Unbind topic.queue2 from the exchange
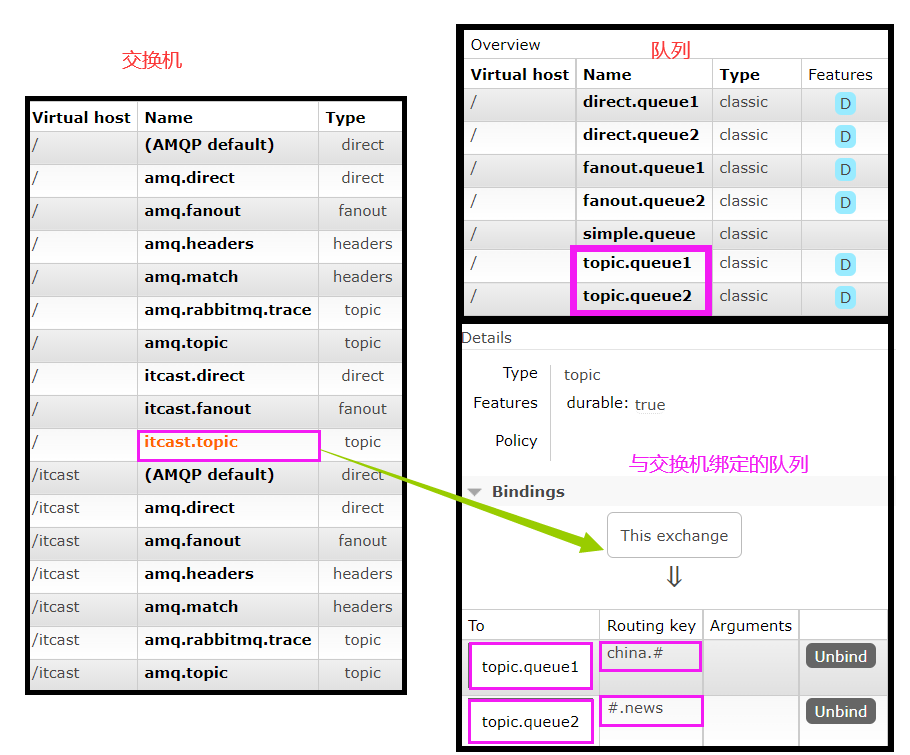 point(840,711)
